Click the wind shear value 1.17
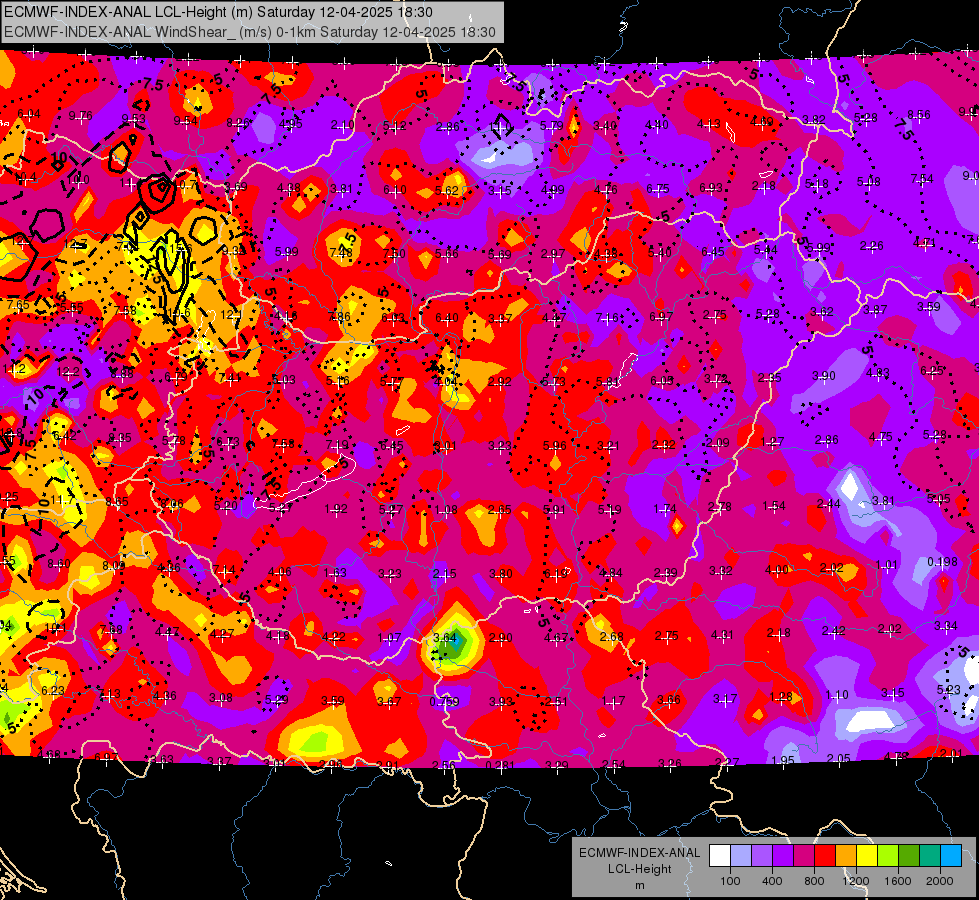 click(x=613, y=701)
